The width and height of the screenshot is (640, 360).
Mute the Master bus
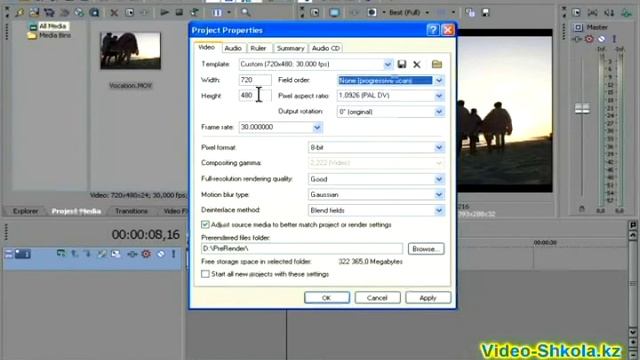point(602,39)
